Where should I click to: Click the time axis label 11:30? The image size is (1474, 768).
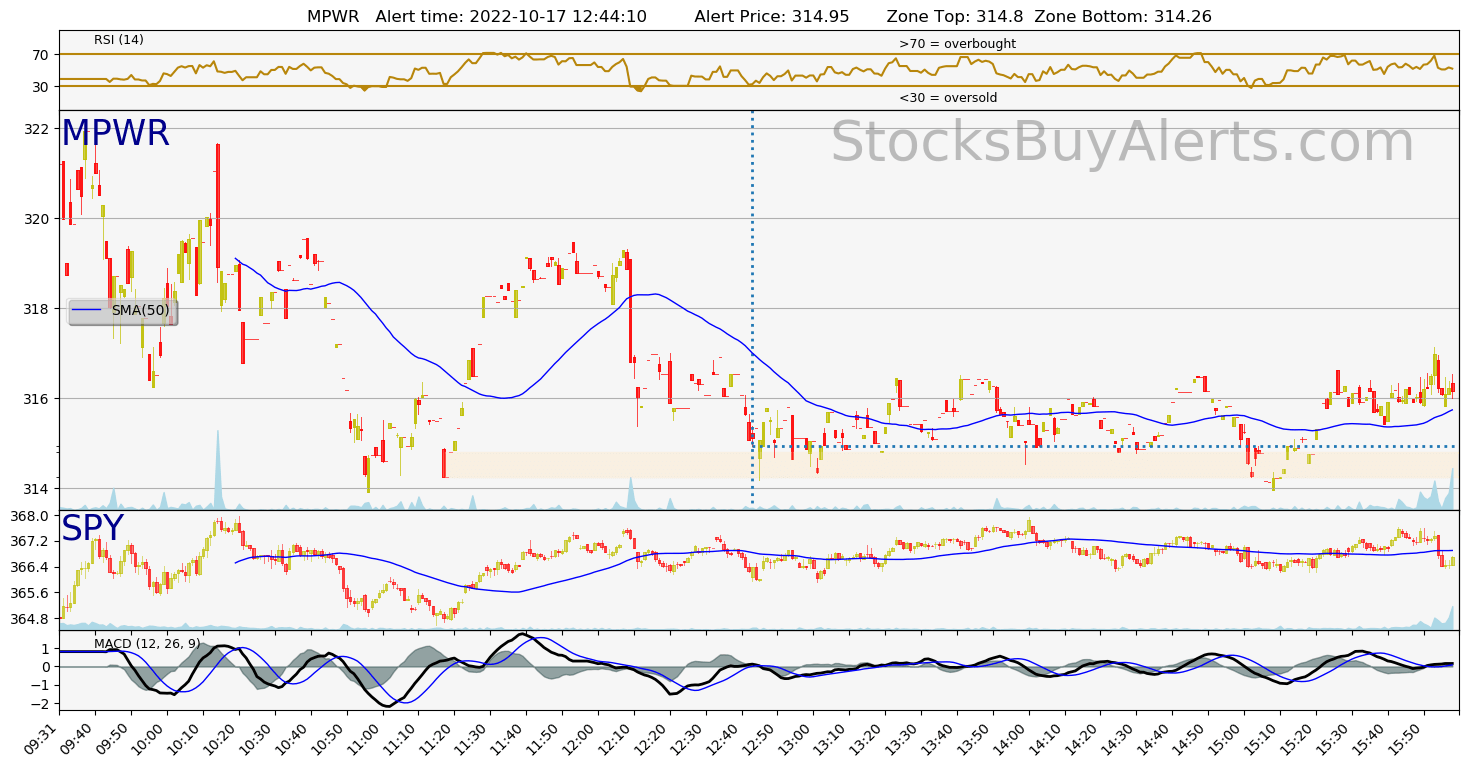470,740
